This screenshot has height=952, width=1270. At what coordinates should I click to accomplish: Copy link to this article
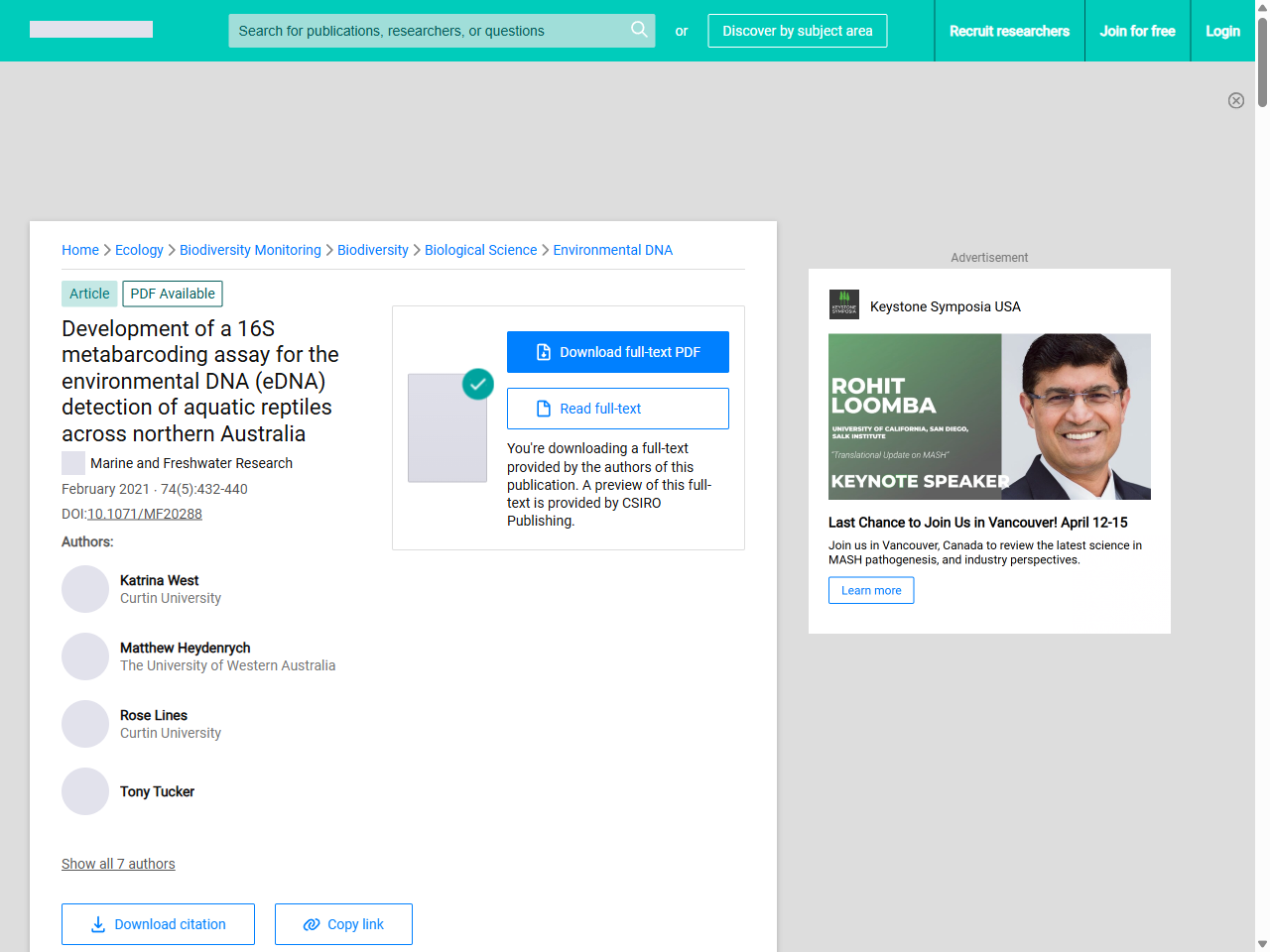pos(343,924)
